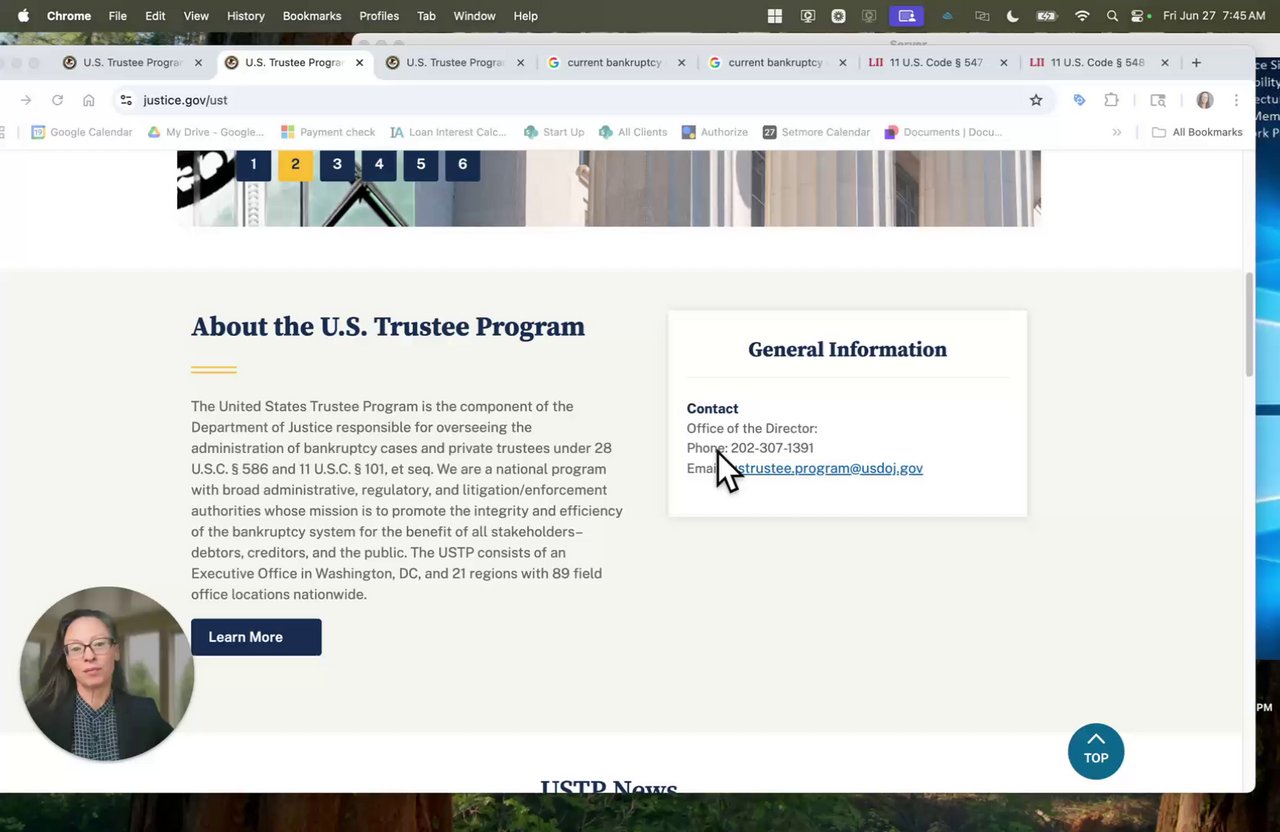This screenshot has width=1280, height=832.
Task: Click the justice.gov/ust address bar
Action: [580, 100]
